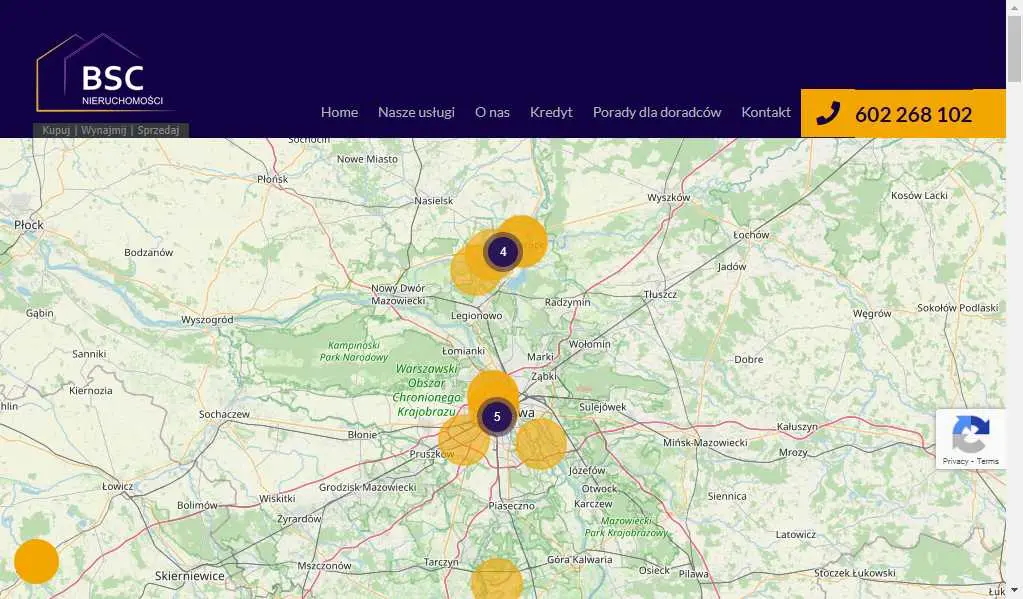Click the 'Sprzedaj' word under the logo
The height and width of the screenshot is (599, 1023).
[x=158, y=131]
